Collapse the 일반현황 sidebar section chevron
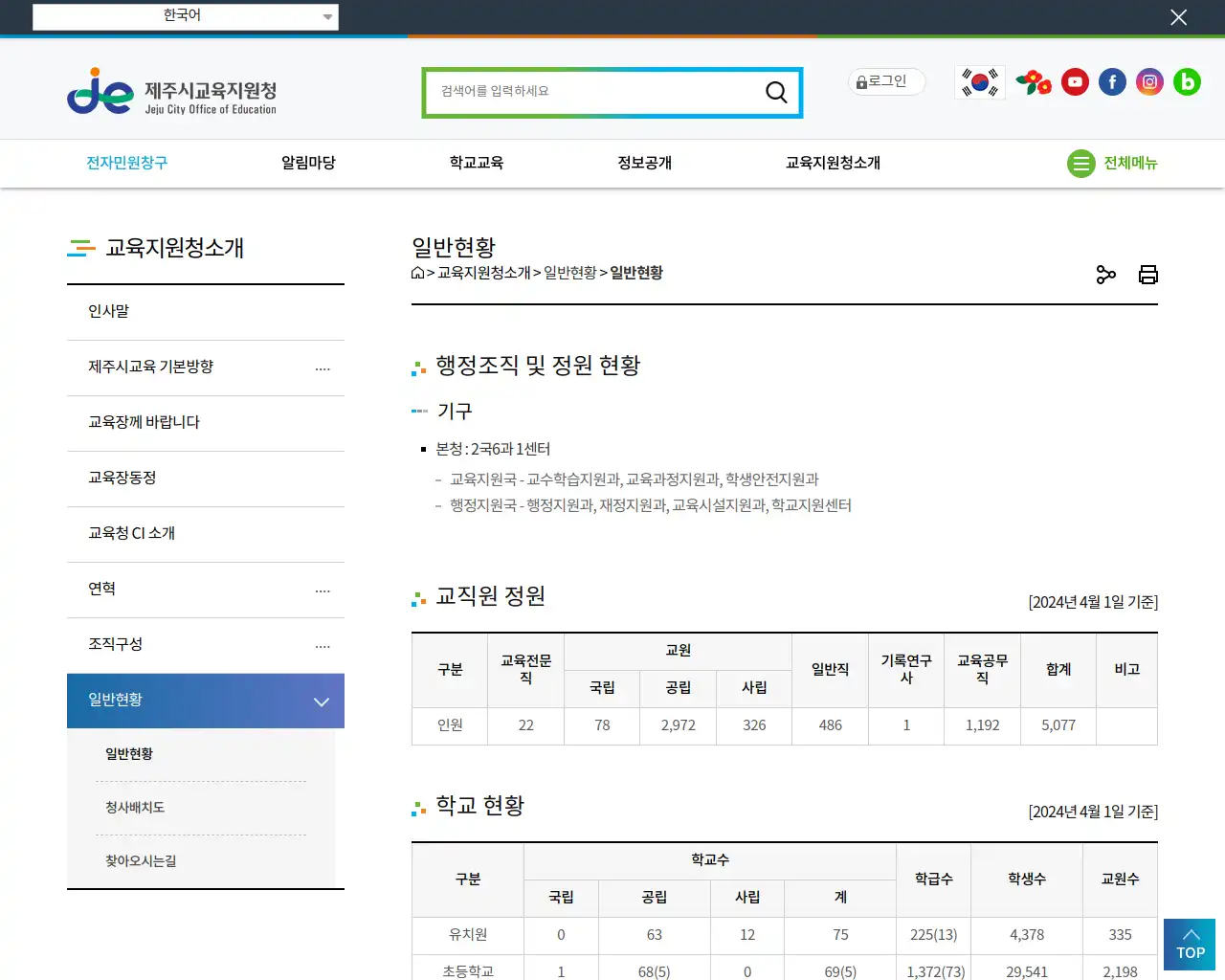 tap(322, 702)
